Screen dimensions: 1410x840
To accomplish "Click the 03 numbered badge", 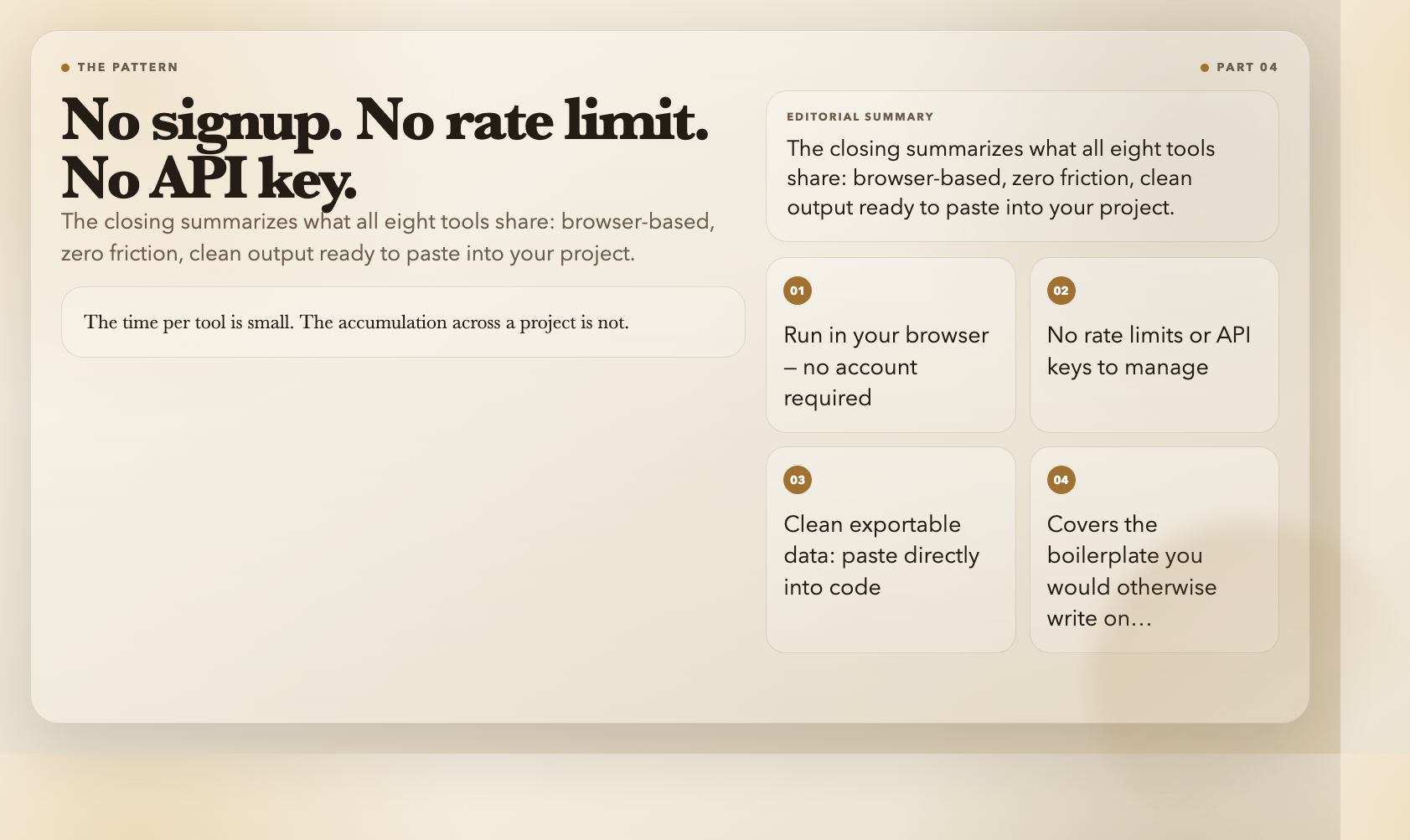I will point(797,480).
